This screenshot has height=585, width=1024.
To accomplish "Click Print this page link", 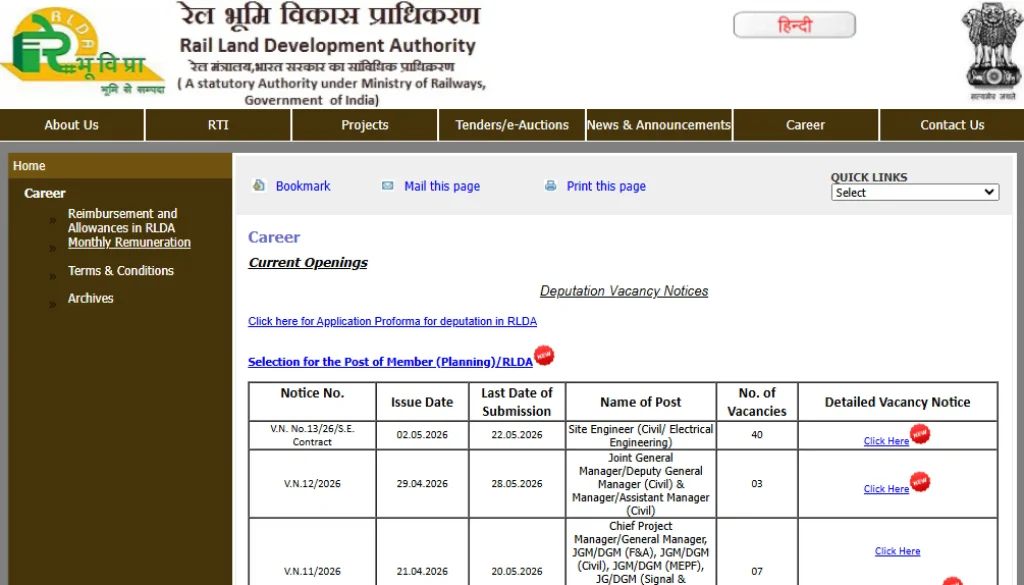I will point(606,186).
